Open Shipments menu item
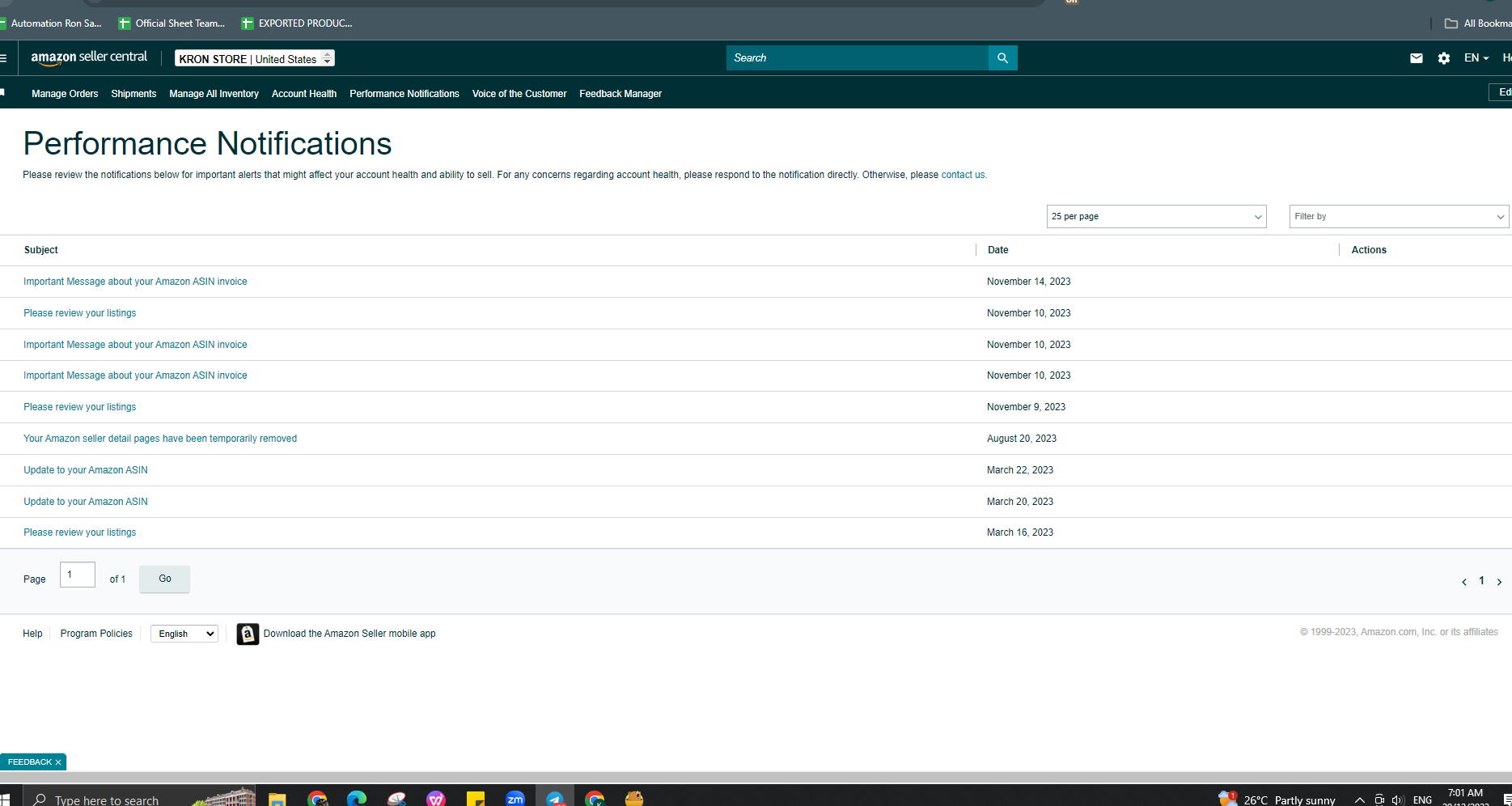 point(133,94)
